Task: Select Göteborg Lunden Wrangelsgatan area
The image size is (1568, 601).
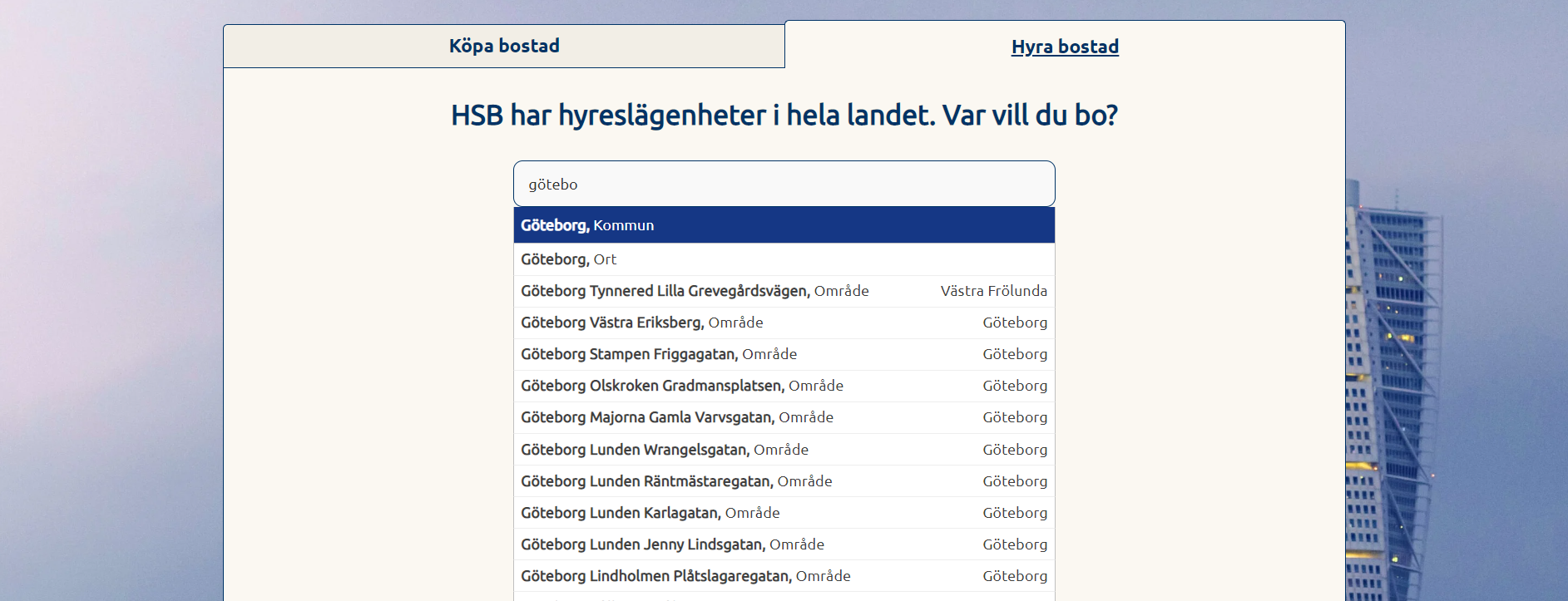Action: (x=784, y=450)
